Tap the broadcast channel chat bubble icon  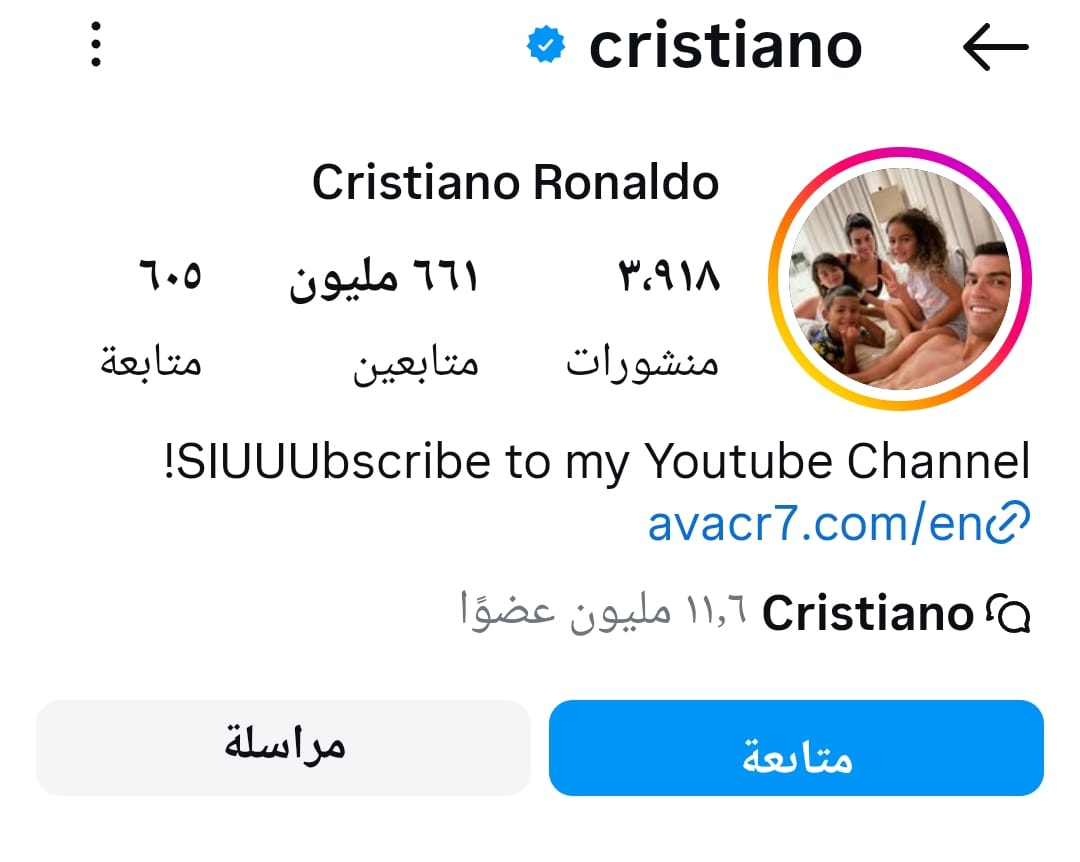[1008, 614]
